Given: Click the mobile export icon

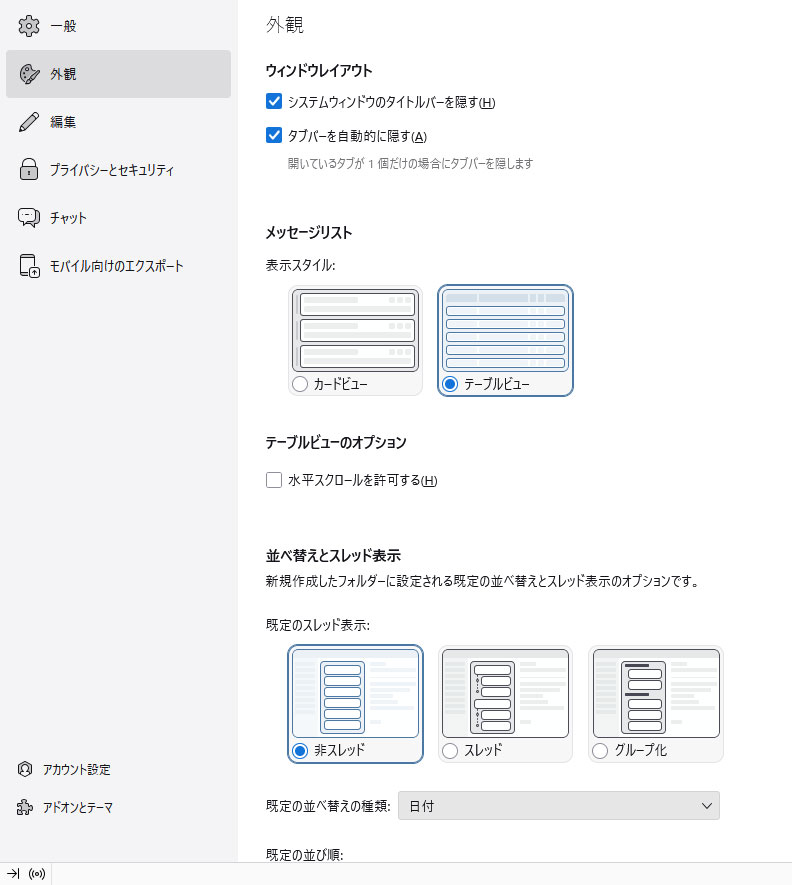Looking at the screenshot, I should [x=29, y=266].
